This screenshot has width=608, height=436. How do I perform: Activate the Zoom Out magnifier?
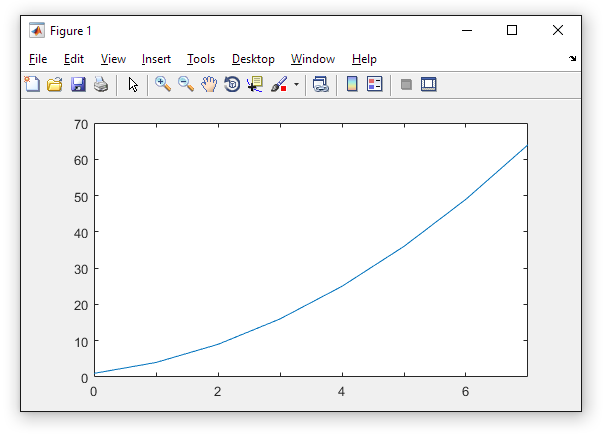[x=186, y=84]
